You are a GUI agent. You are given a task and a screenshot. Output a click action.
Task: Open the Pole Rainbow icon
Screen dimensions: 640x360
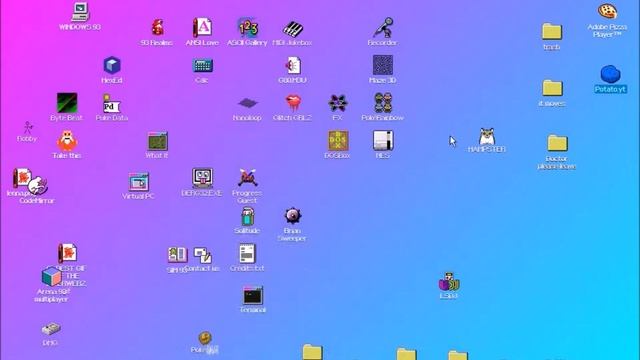(x=383, y=103)
